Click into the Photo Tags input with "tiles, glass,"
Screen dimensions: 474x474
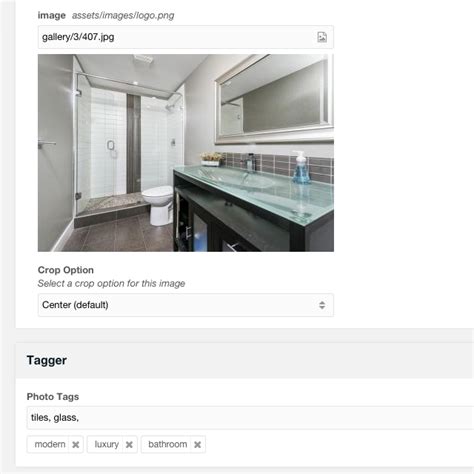tap(250, 418)
